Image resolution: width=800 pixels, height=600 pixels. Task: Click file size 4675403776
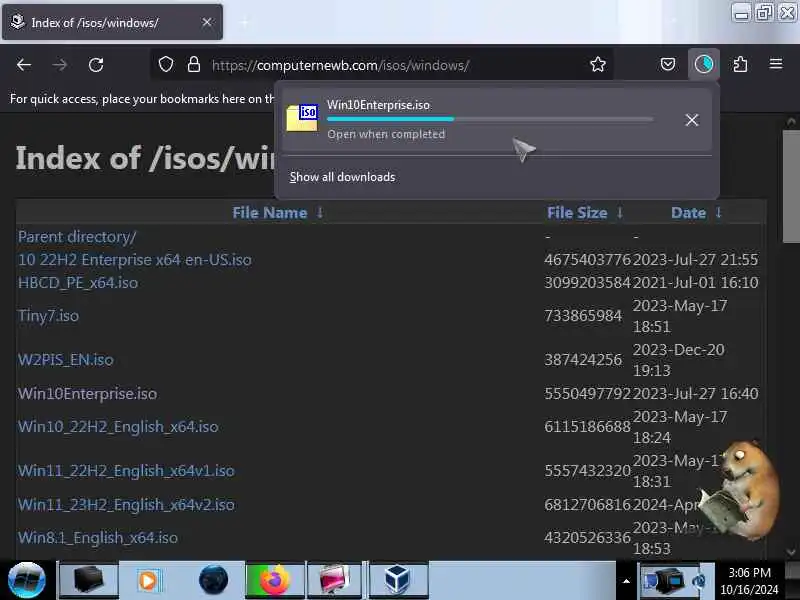click(x=587, y=260)
